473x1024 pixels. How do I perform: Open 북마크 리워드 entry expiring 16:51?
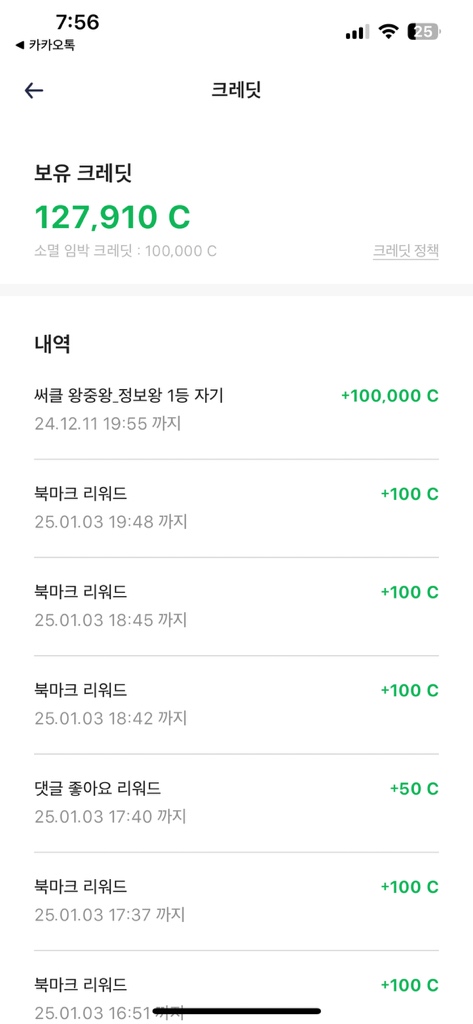(x=236, y=987)
